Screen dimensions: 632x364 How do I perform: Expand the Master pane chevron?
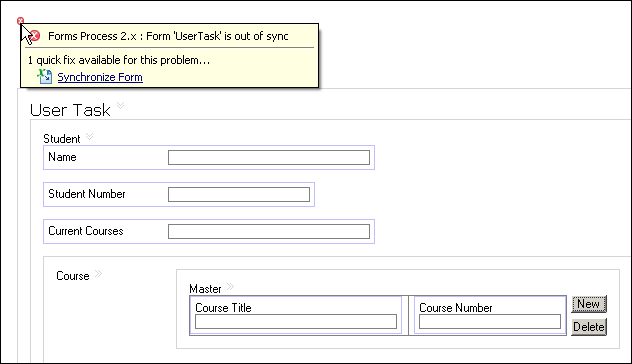(x=230, y=287)
